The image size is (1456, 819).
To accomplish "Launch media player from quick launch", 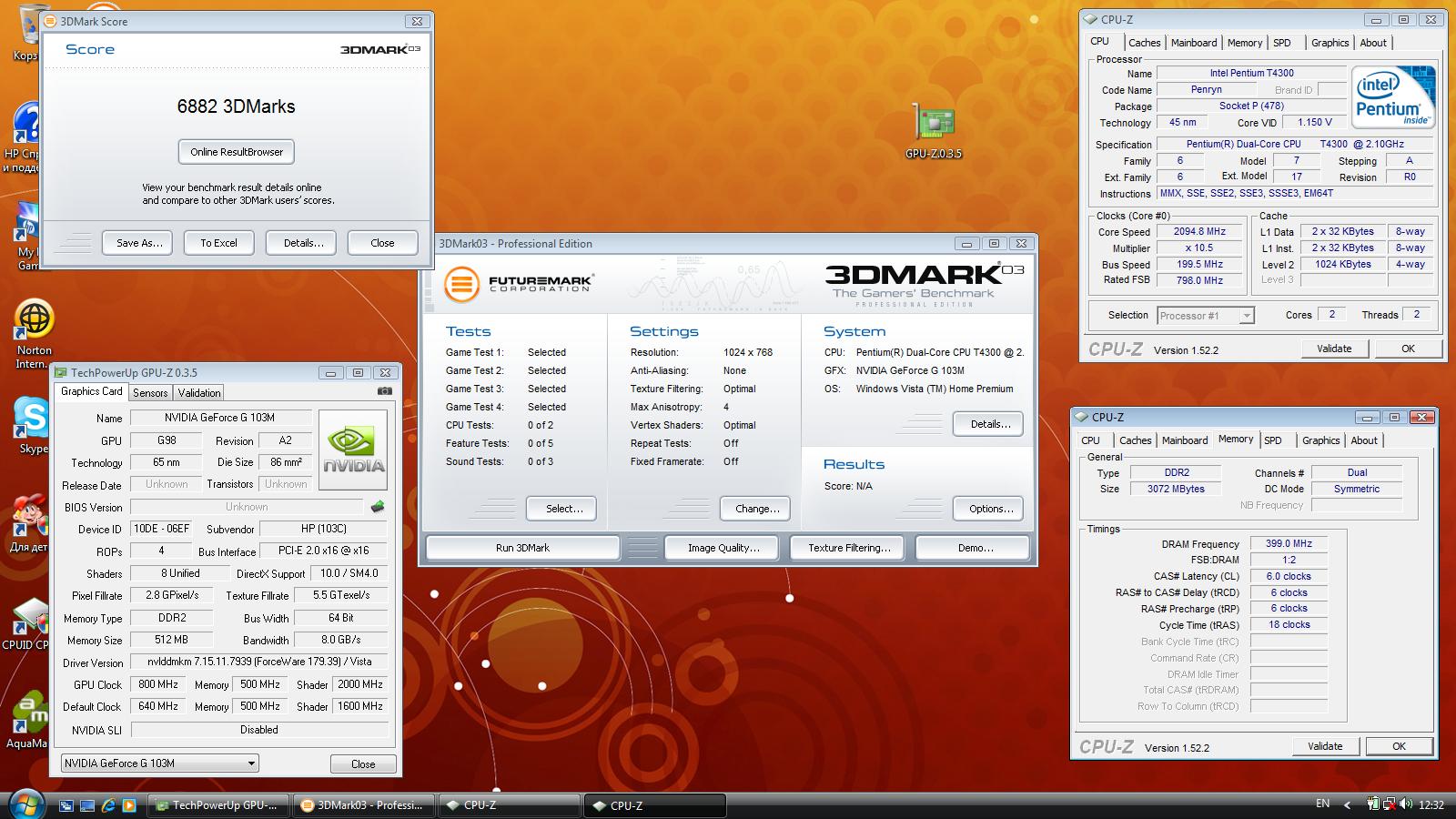I will click(129, 805).
